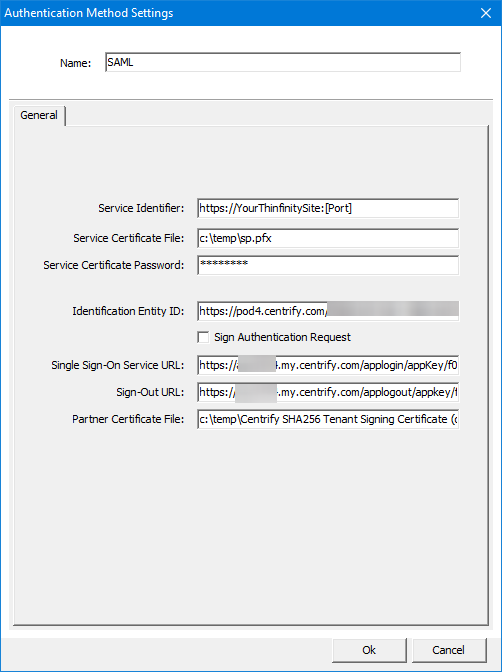Click the Single Sign-On Service URL field
Screen dimensions: 502x672
click(x=328, y=365)
